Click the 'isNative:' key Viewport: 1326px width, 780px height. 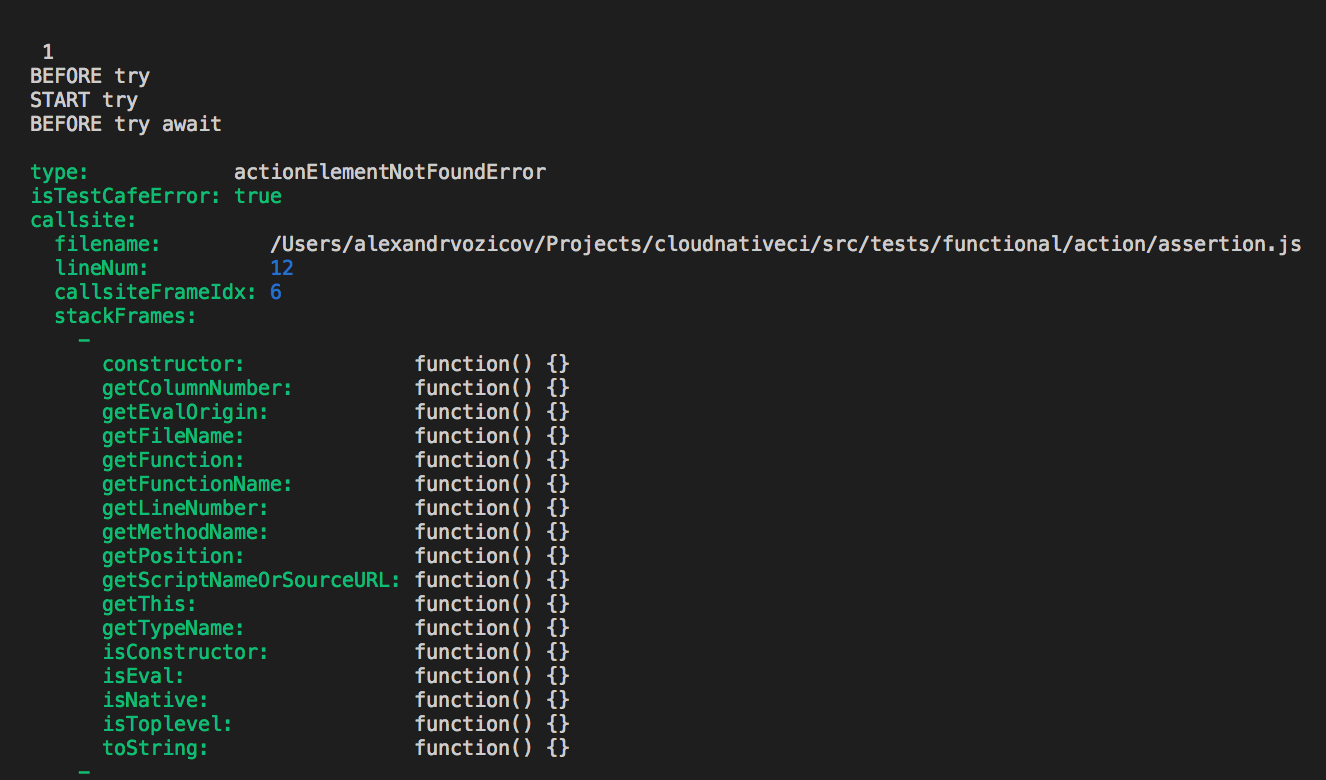click(x=155, y=700)
